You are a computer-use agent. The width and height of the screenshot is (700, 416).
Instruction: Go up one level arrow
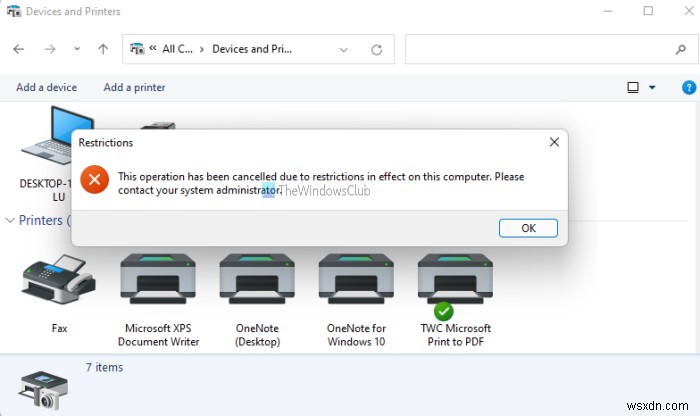[x=103, y=49]
